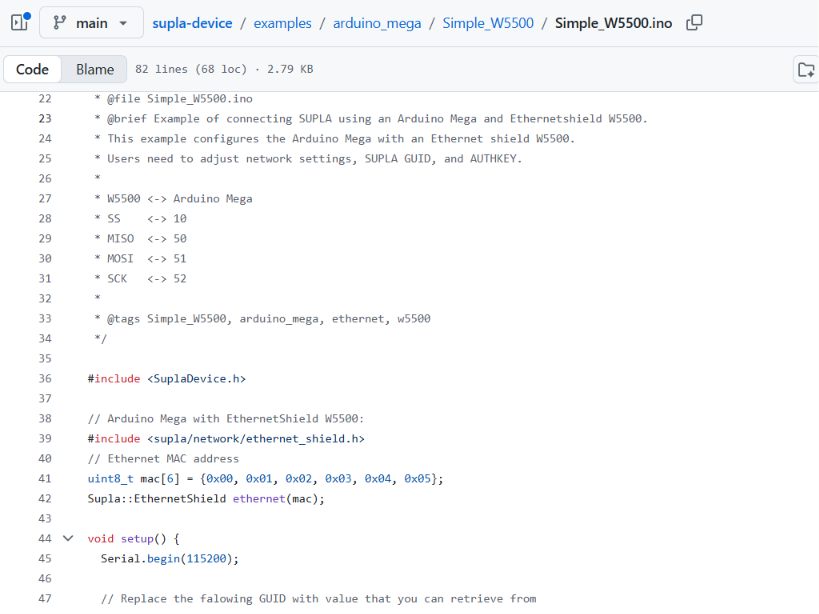Click the supla/network/ethernet_shield.h include path
Image resolution: width=819 pixels, height=614 pixels.
coord(256,439)
